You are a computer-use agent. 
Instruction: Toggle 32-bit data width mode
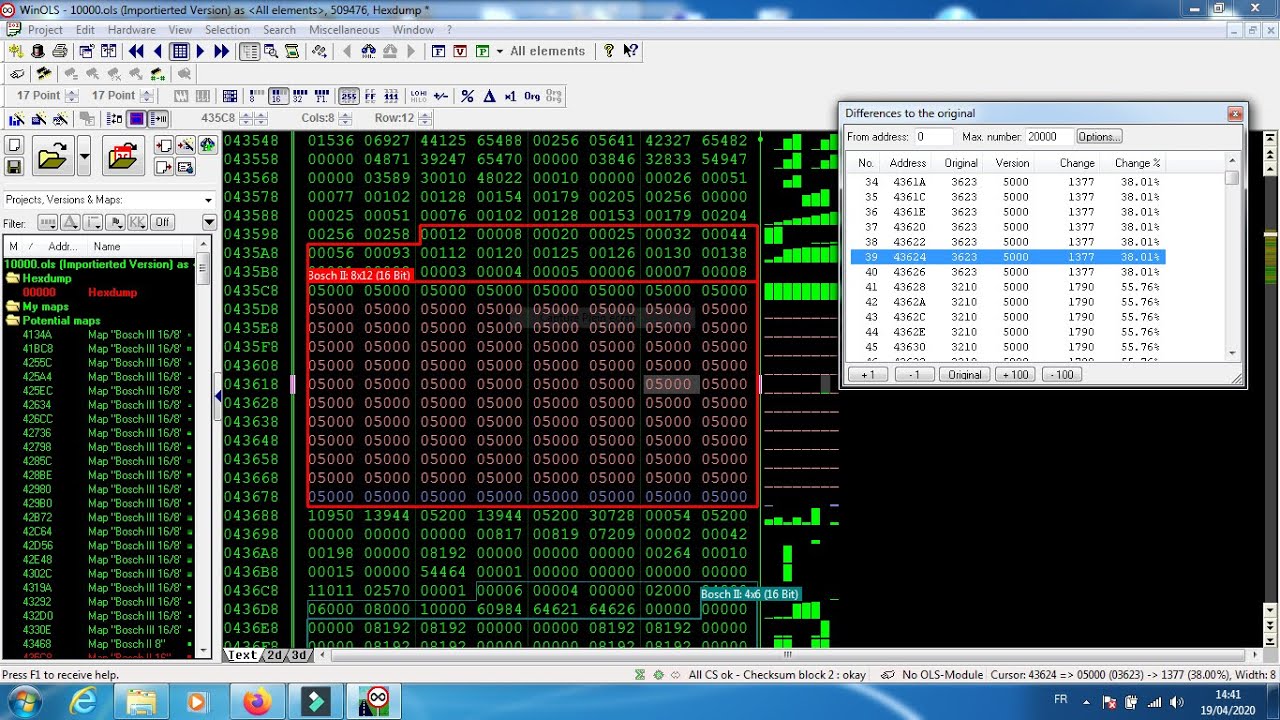[300, 96]
